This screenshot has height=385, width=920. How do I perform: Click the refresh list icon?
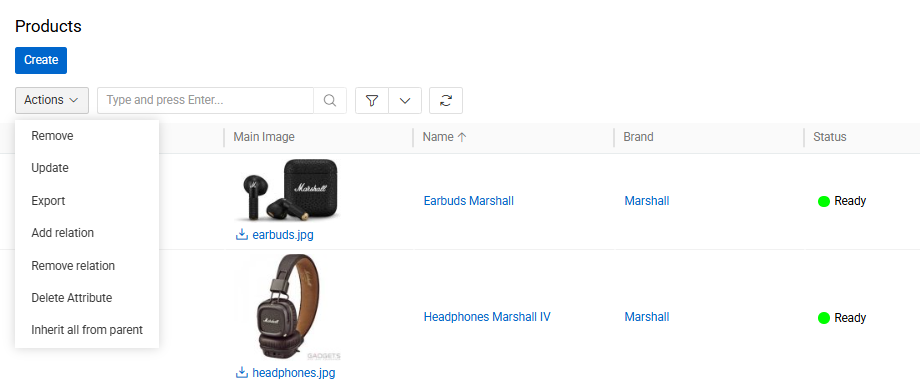point(446,100)
